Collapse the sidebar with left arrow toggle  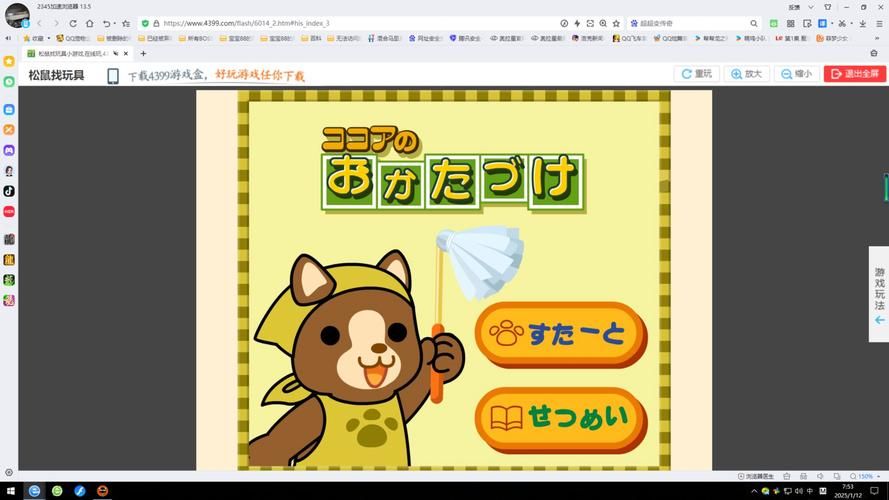[x=8, y=38]
